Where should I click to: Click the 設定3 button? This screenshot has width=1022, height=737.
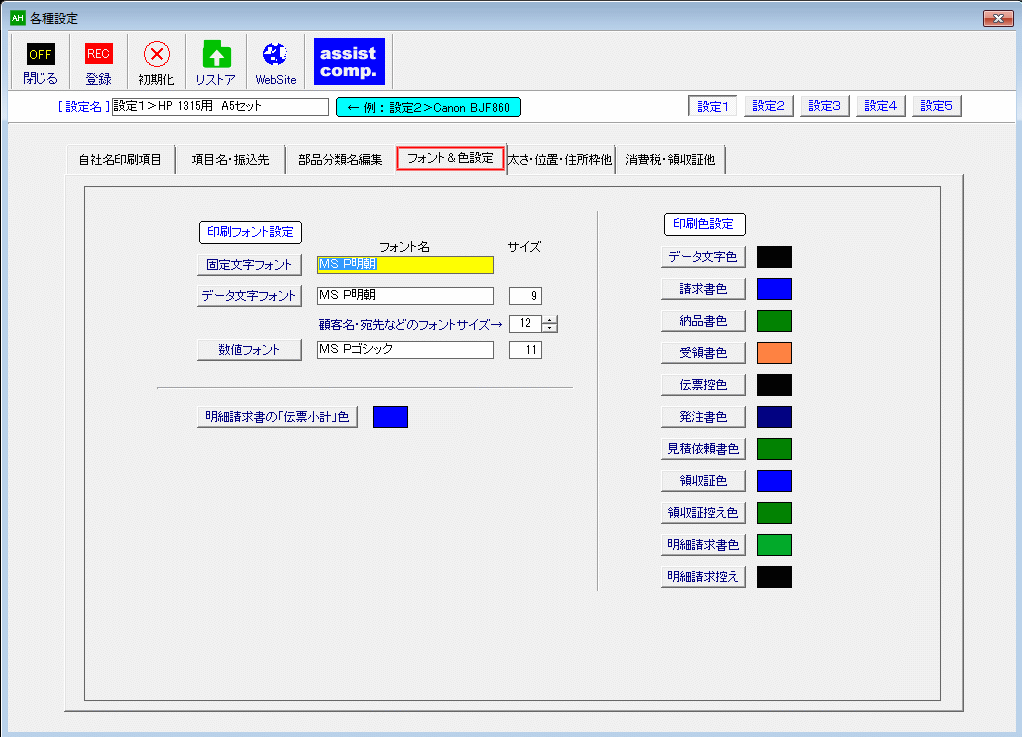click(x=824, y=105)
